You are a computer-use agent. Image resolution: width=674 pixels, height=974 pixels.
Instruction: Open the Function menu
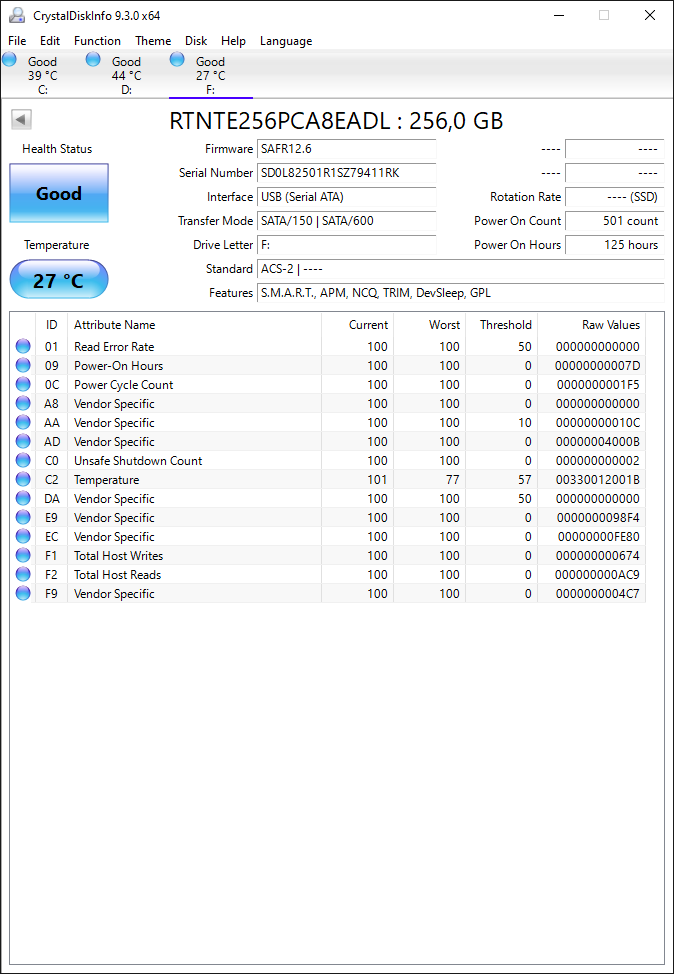pos(97,41)
